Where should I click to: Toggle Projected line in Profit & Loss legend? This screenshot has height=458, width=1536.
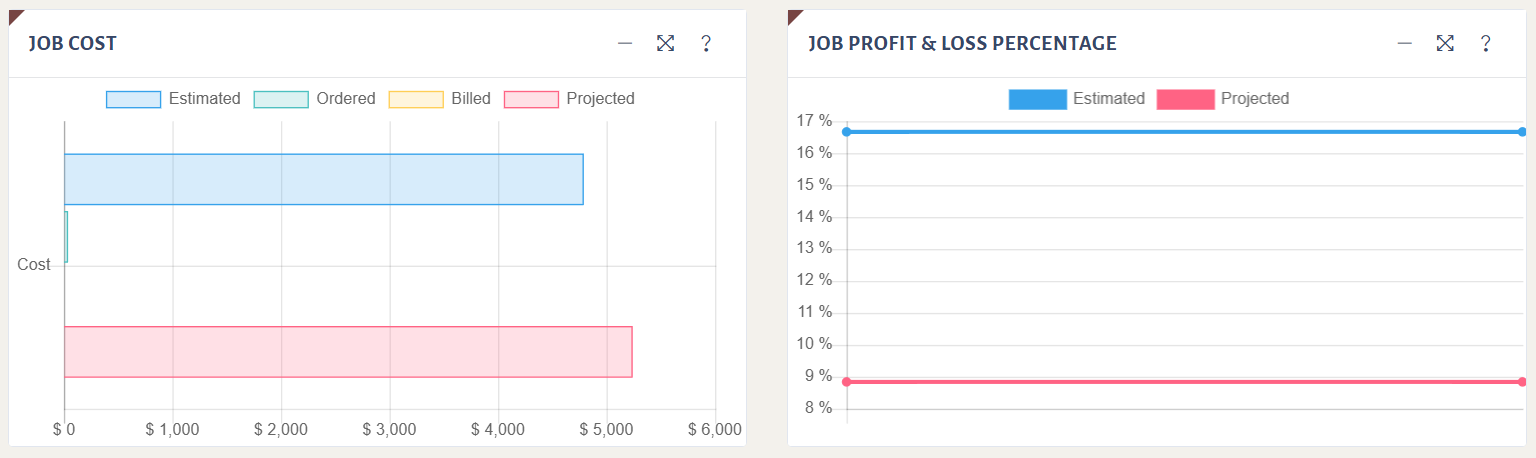pyautogui.click(x=1223, y=99)
